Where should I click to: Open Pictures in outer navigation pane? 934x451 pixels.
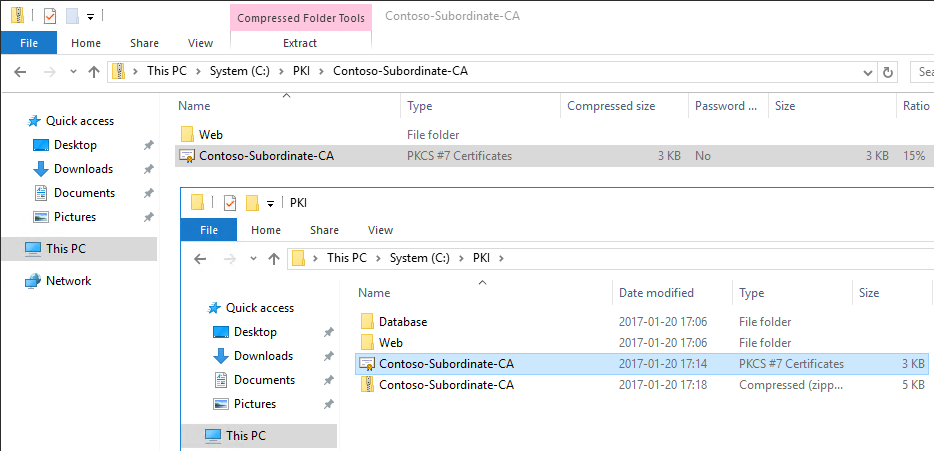(75, 216)
